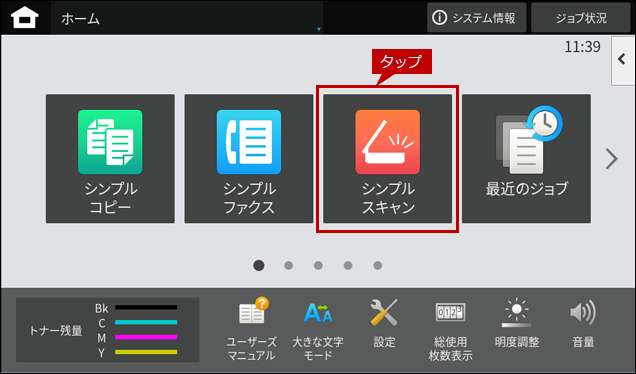The width and height of the screenshot is (636, 374).
Task: Open 最近のジョブ recent jobs
Action: 526,159
